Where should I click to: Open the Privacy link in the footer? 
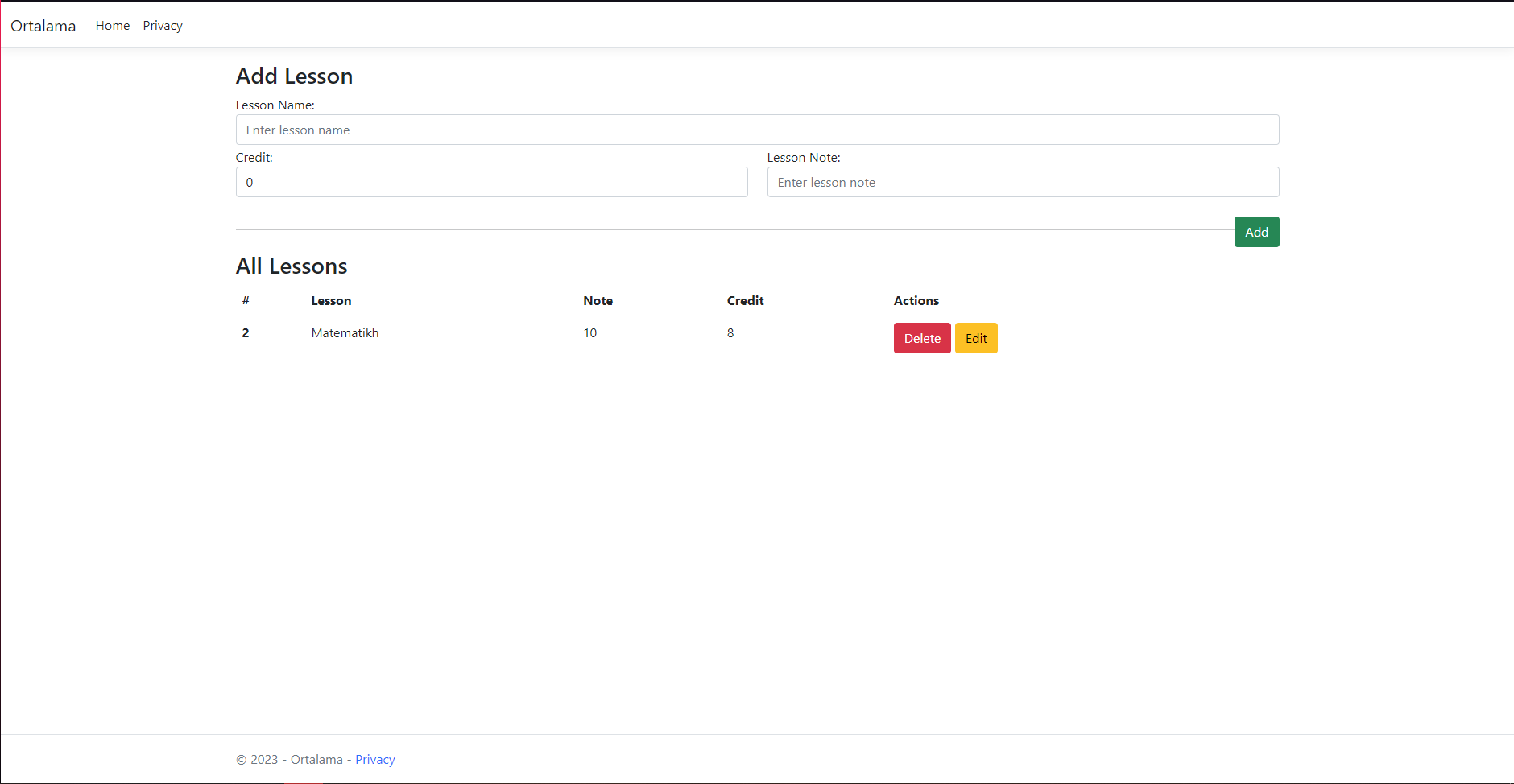point(374,759)
